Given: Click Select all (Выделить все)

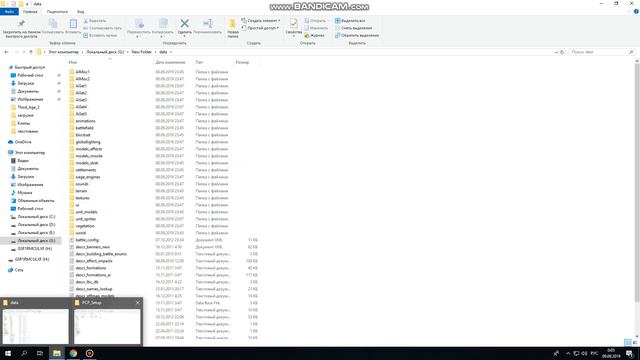Looking at the screenshot, I should point(350,21).
